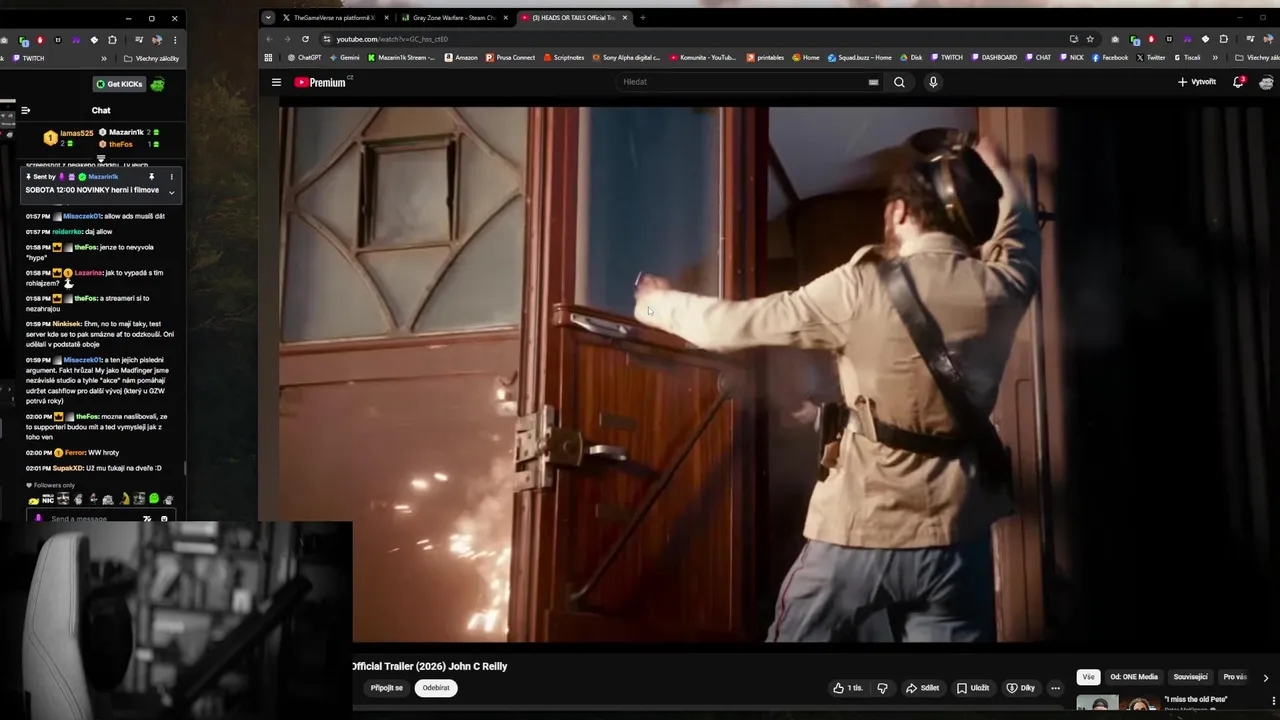This screenshot has width=1280, height=720.
Task: Open the browser apps grid icon
Action: point(268,58)
